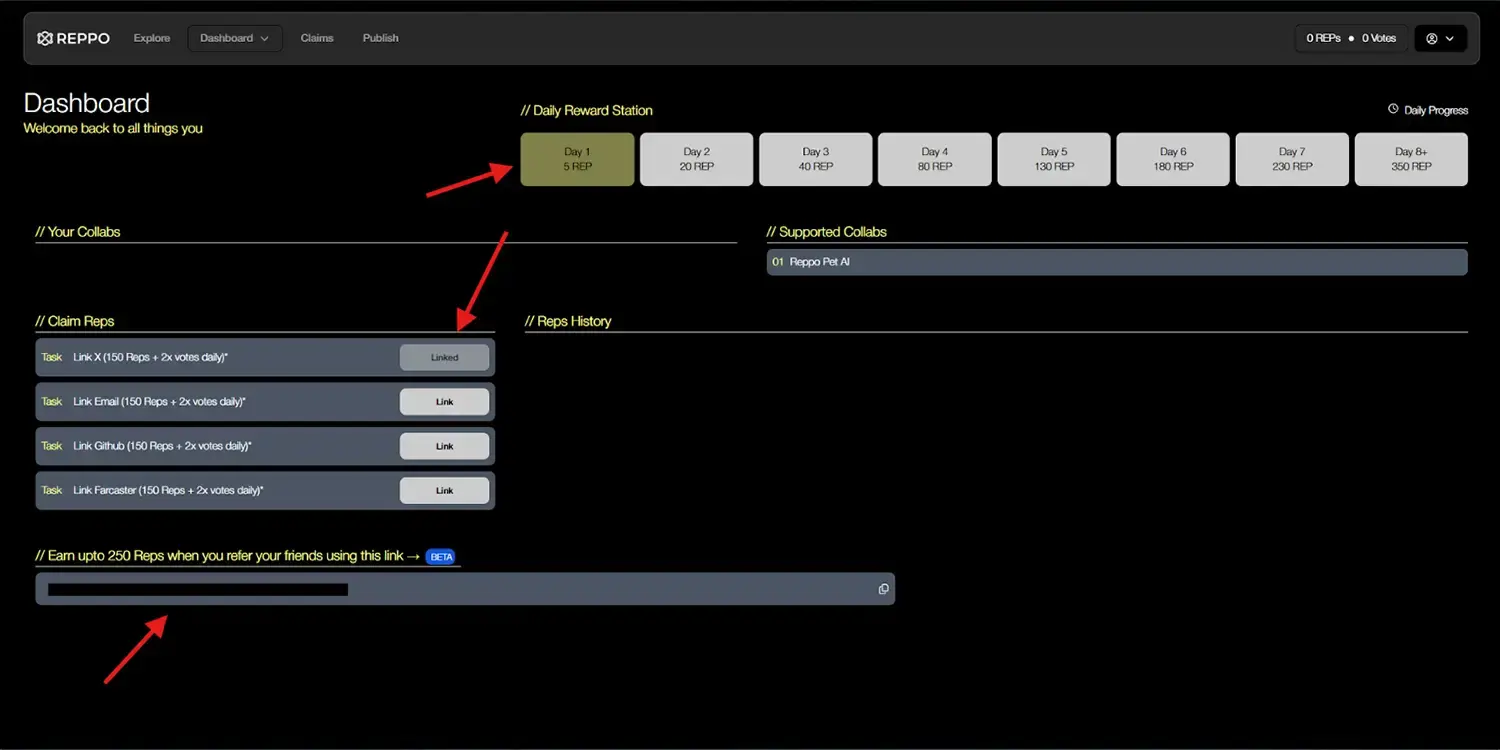The width and height of the screenshot is (1500, 750).
Task: Click the Link button for Farcaster
Action: (444, 490)
